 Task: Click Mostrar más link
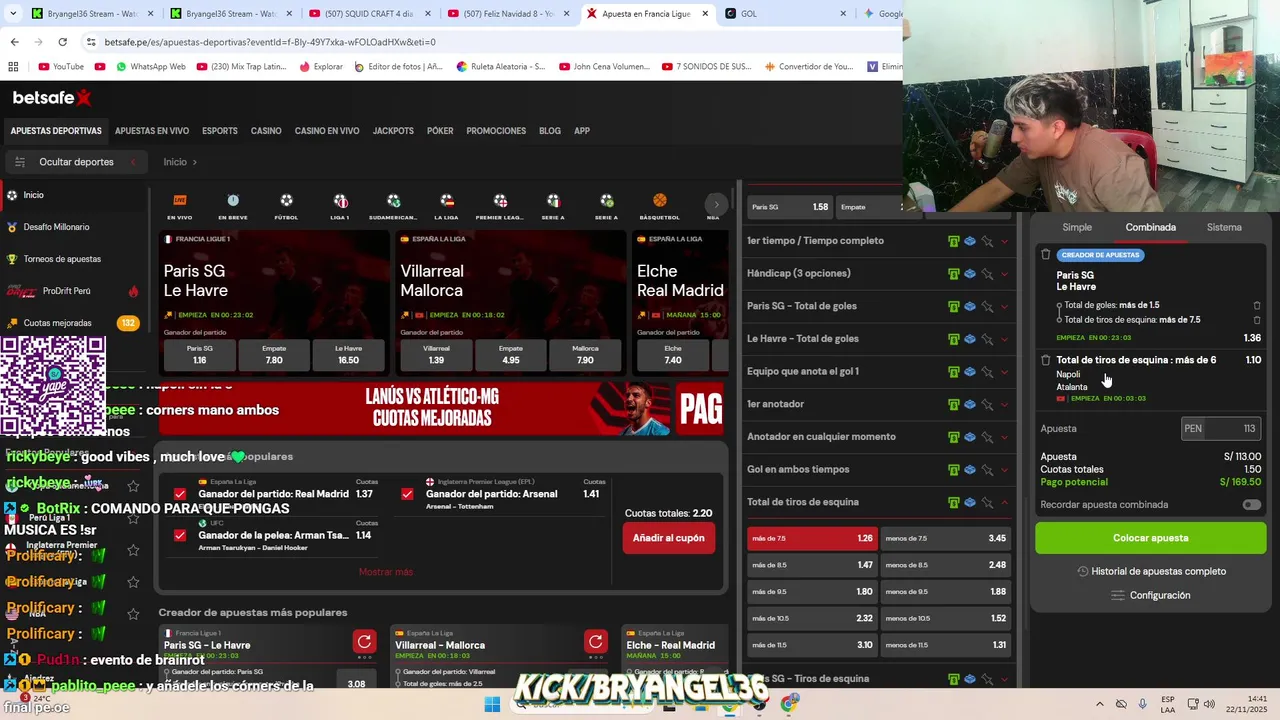[386, 572]
